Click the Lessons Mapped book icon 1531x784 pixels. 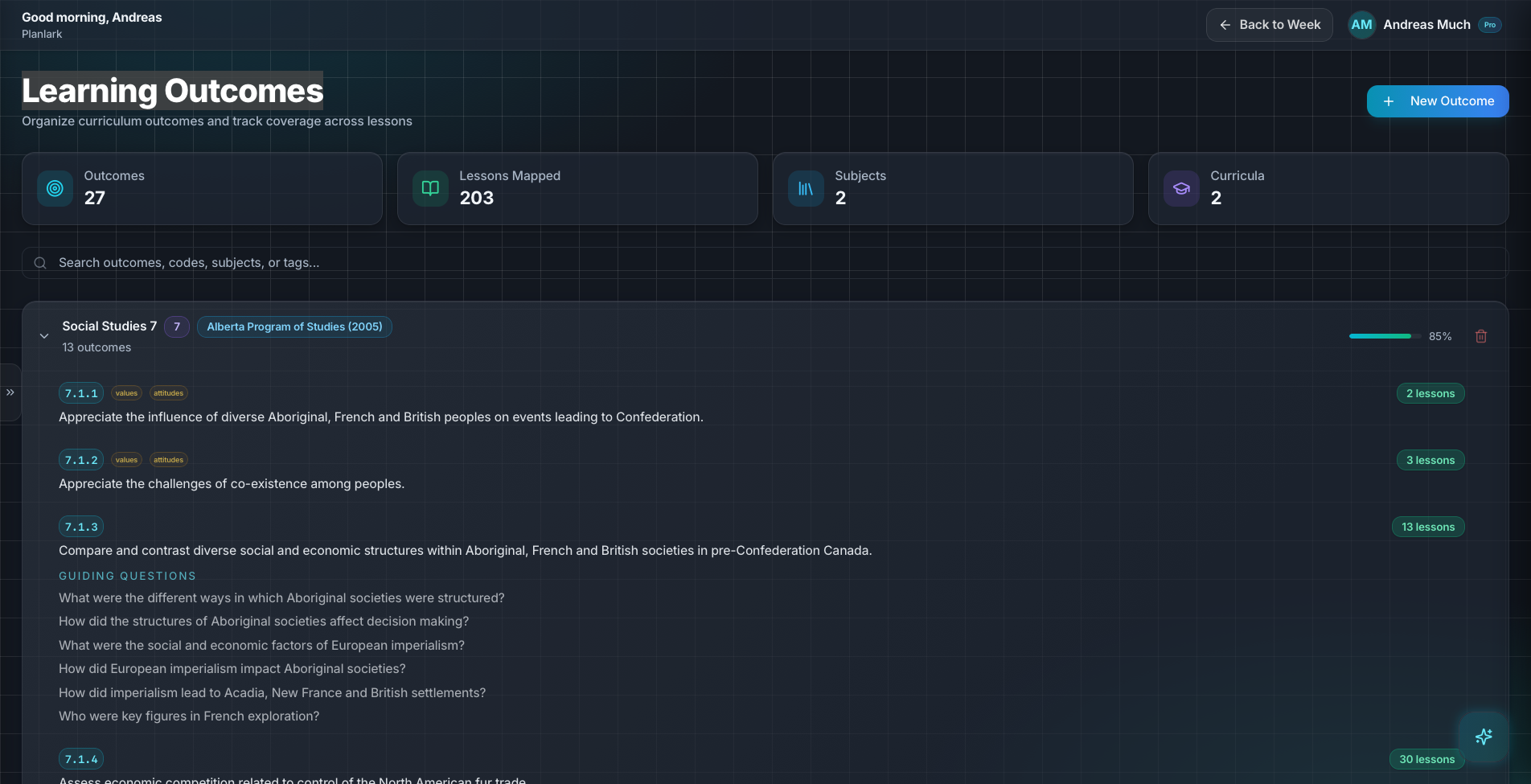[429, 188]
